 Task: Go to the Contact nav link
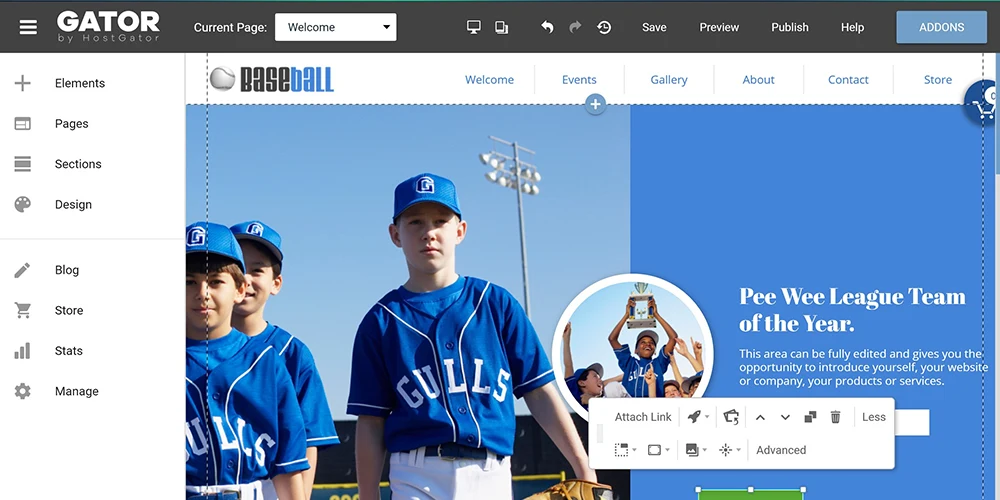[x=848, y=80]
